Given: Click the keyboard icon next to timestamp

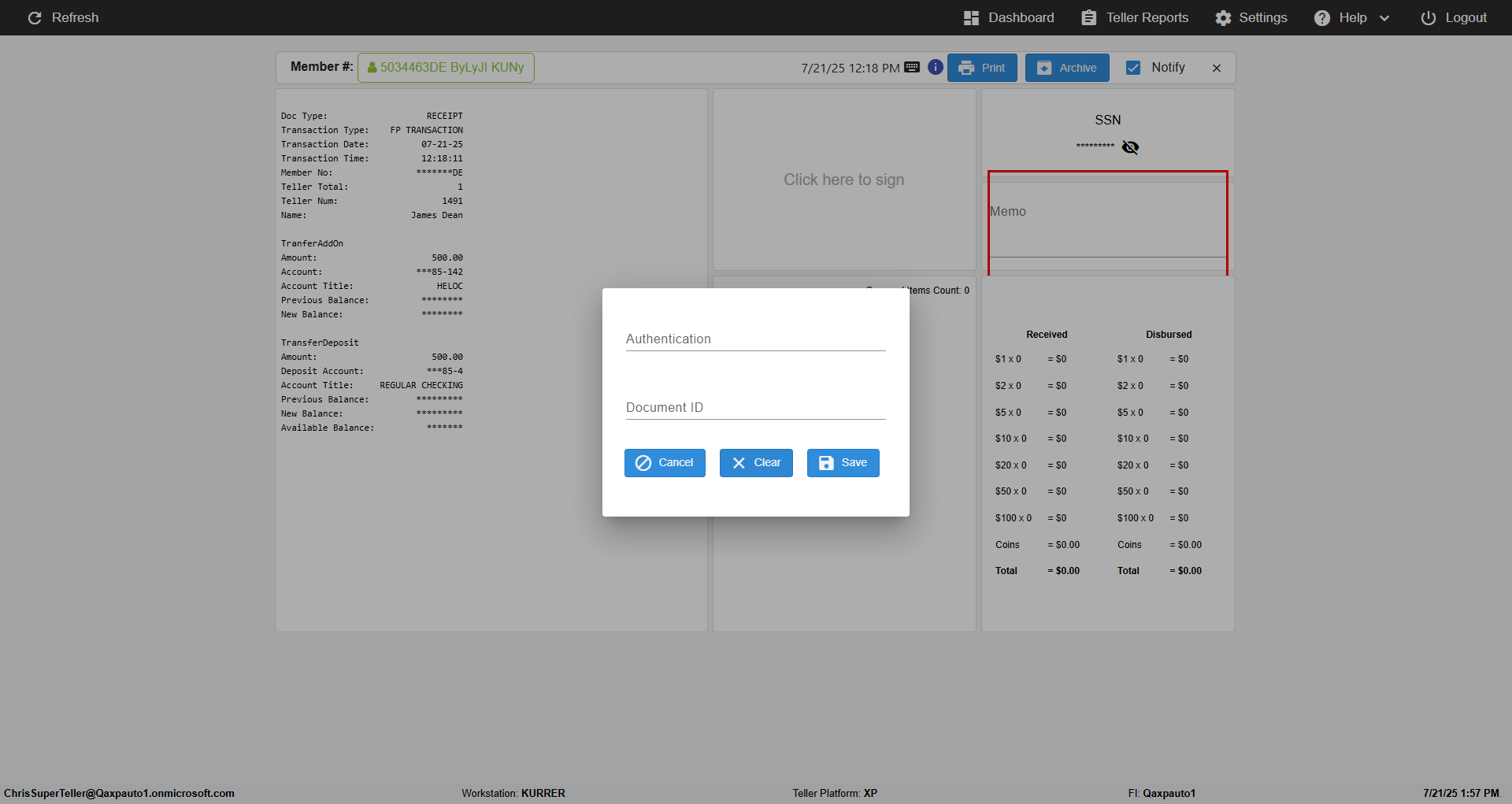Looking at the screenshot, I should [912, 67].
